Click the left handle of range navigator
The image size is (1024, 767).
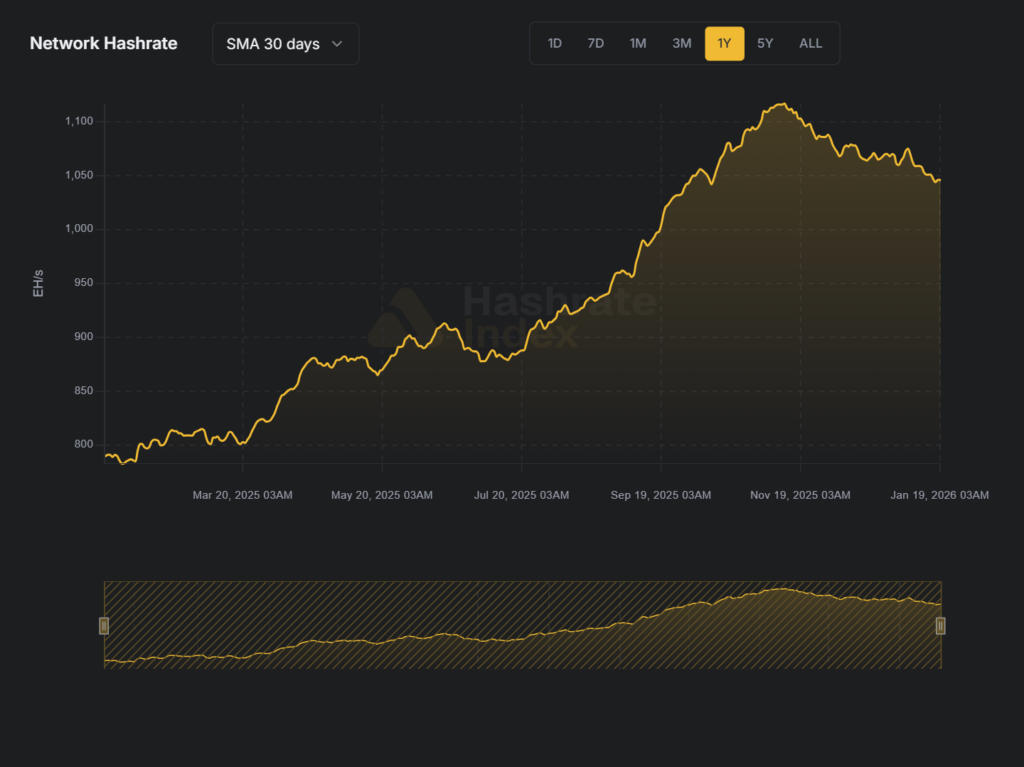coord(104,626)
